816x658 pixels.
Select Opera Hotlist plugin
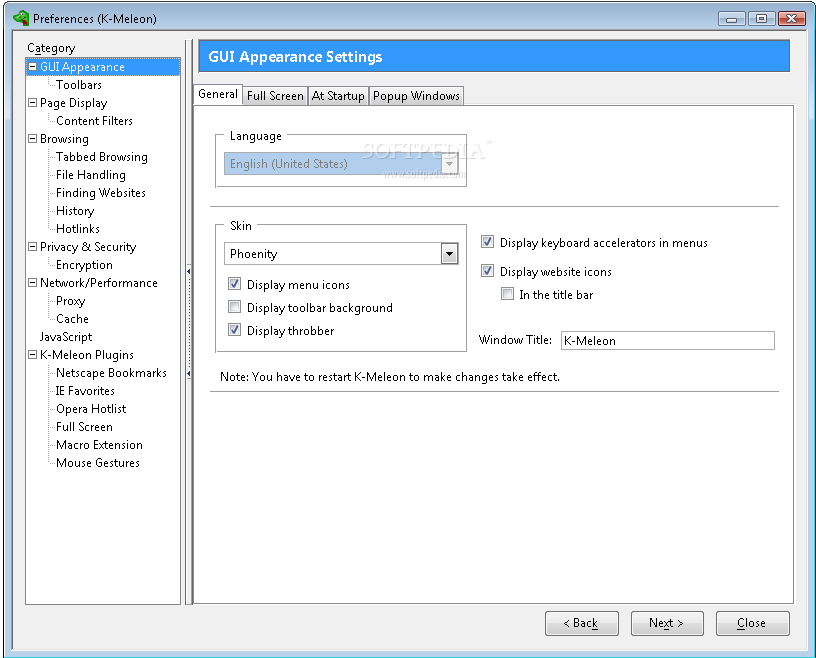click(x=91, y=409)
